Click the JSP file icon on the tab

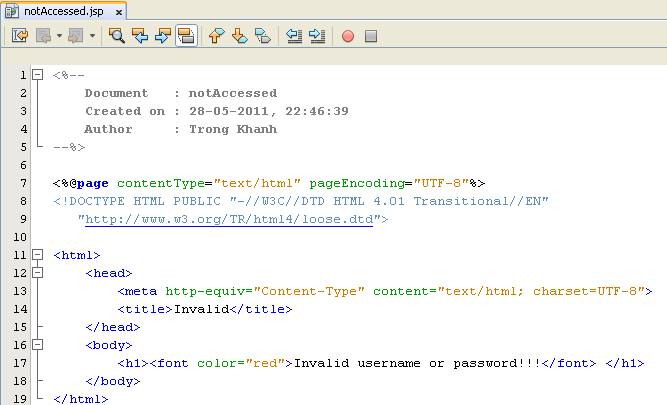click(x=11, y=11)
